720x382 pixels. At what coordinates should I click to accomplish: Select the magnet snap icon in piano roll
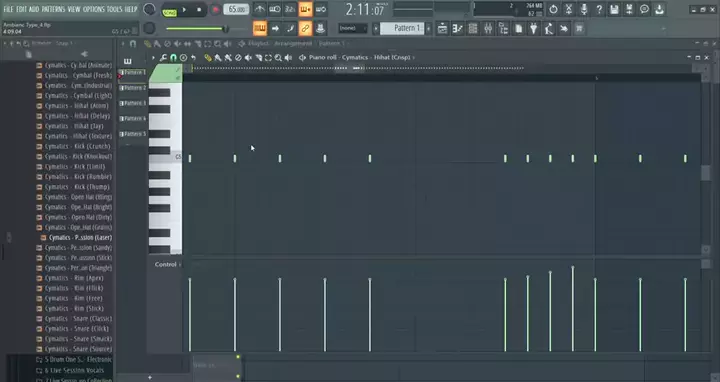coord(173,57)
